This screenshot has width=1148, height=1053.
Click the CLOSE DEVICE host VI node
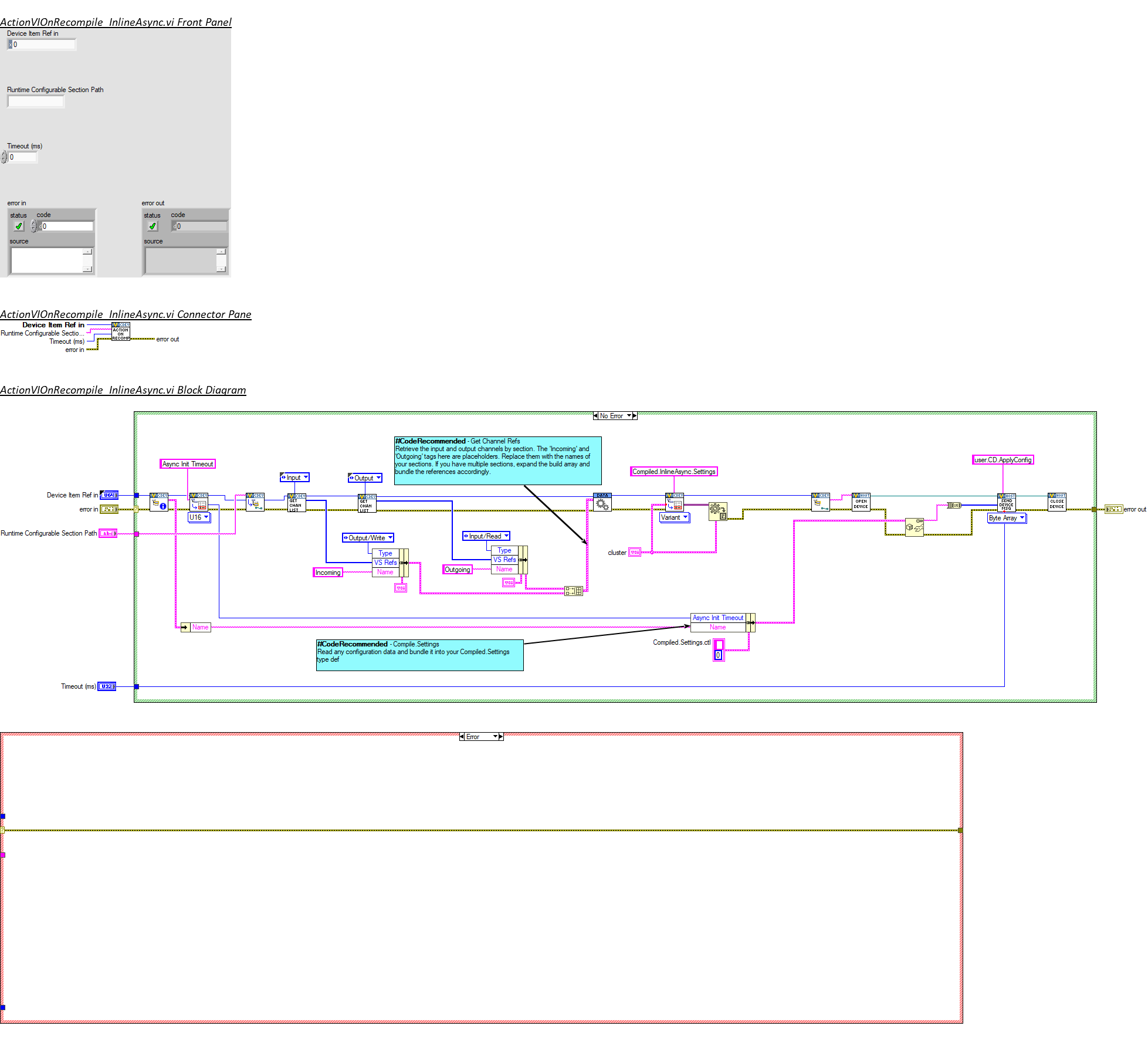pos(1056,502)
